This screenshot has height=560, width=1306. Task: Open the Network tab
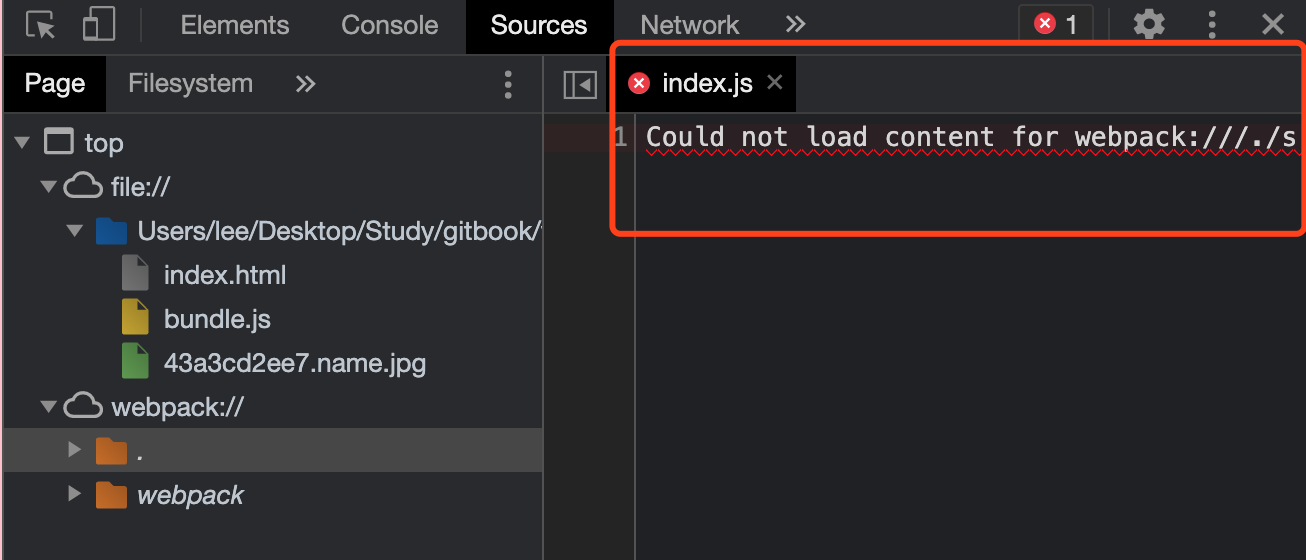pos(689,25)
